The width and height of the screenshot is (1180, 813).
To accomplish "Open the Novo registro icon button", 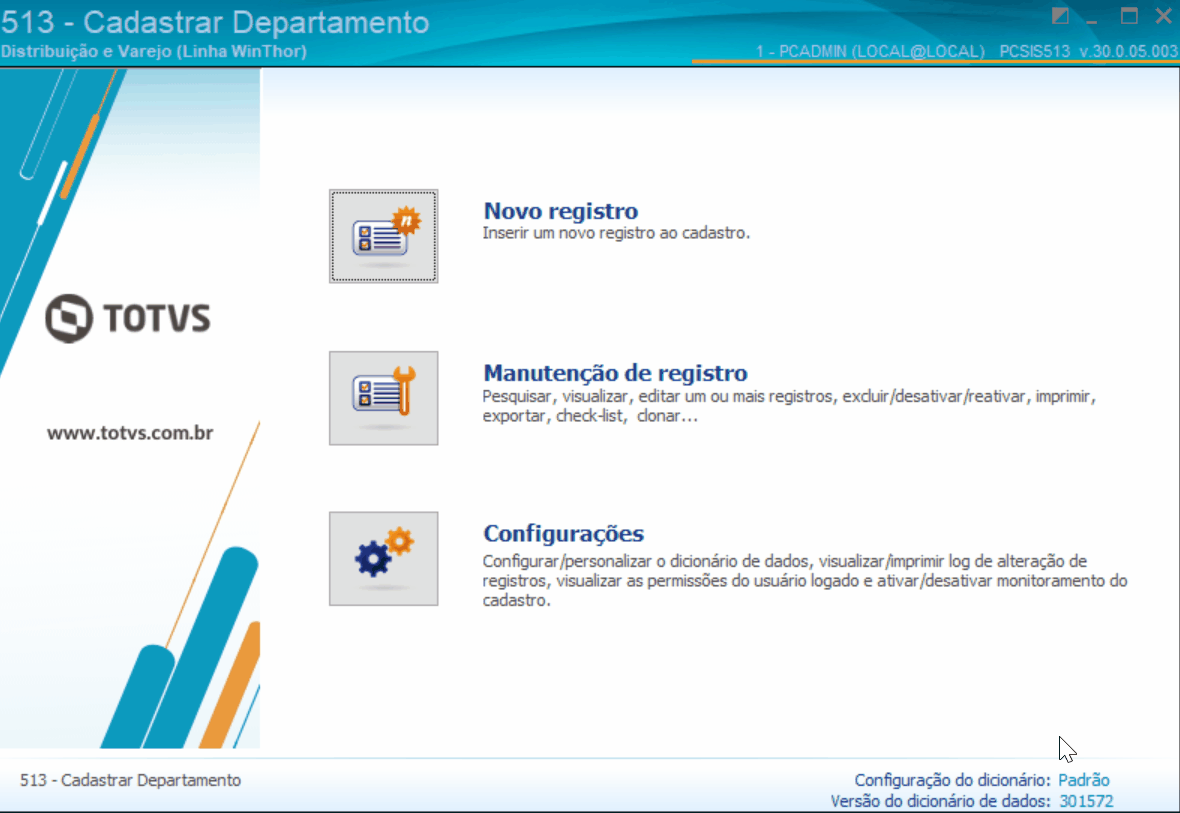I will tap(383, 236).
